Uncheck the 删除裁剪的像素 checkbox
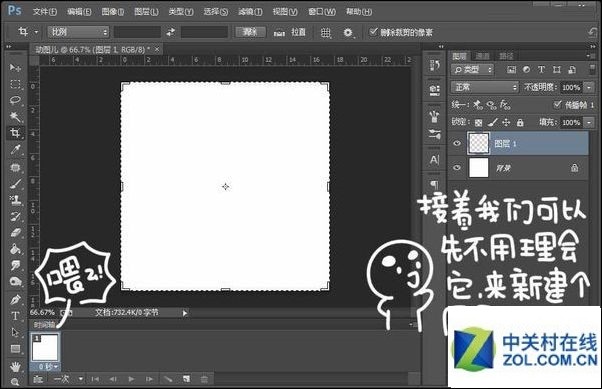This screenshot has width=602, height=389. 373,32
